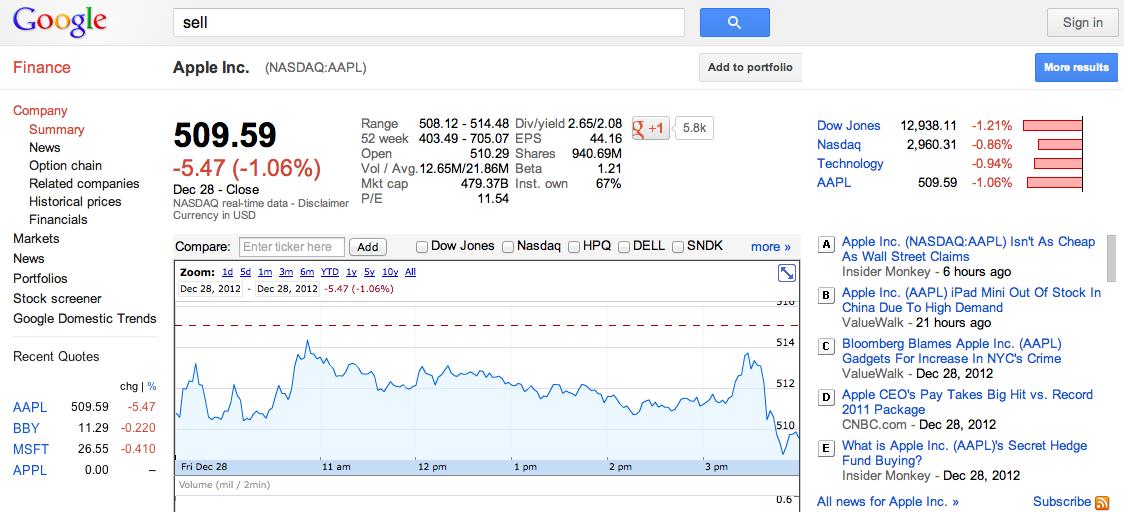Set chart zoom to 5y
The height and width of the screenshot is (512, 1124).
point(369,272)
